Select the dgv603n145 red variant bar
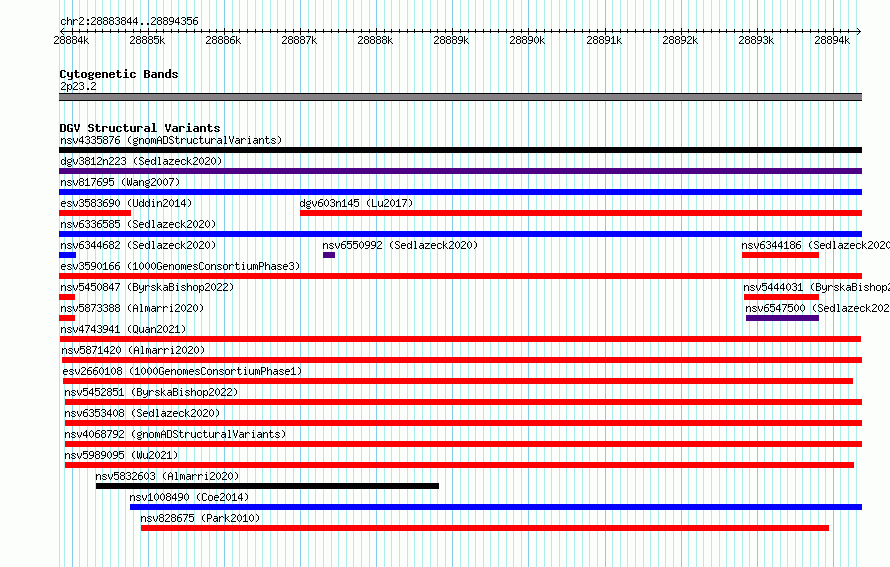The image size is (890, 567). click(581, 213)
